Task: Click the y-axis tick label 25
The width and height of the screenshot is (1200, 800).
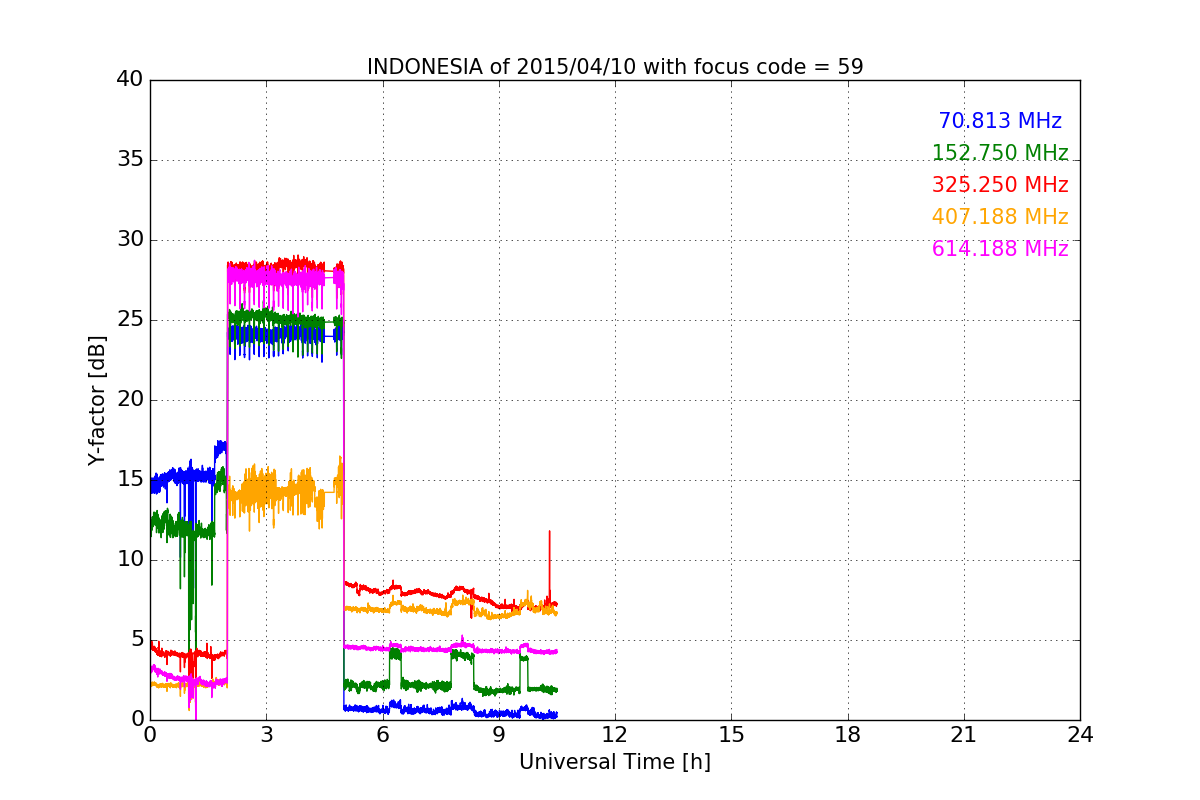Action: [x=130, y=320]
